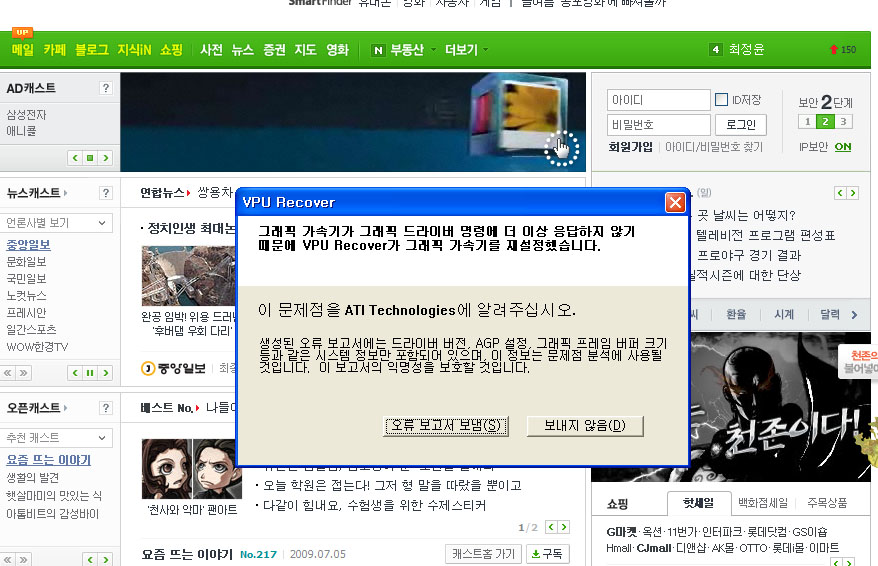Open 아이디/비밀번호 찾기 link
Viewport: 878px width, 566px height.
point(714,147)
